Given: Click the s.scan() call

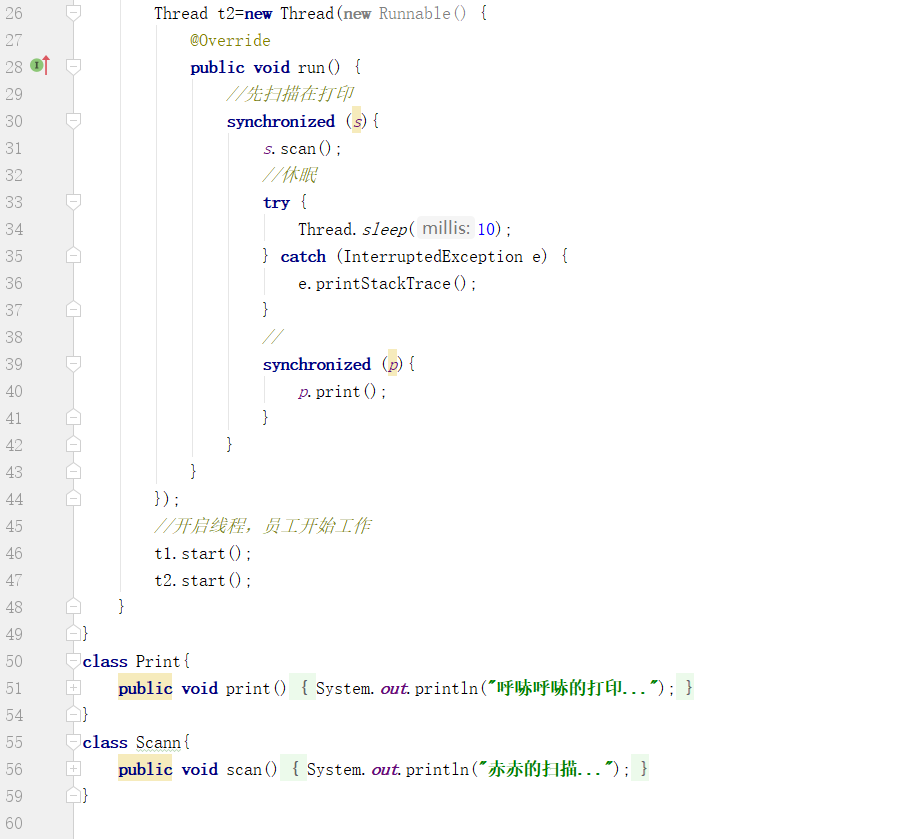Looking at the screenshot, I should click(x=302, y=149).
